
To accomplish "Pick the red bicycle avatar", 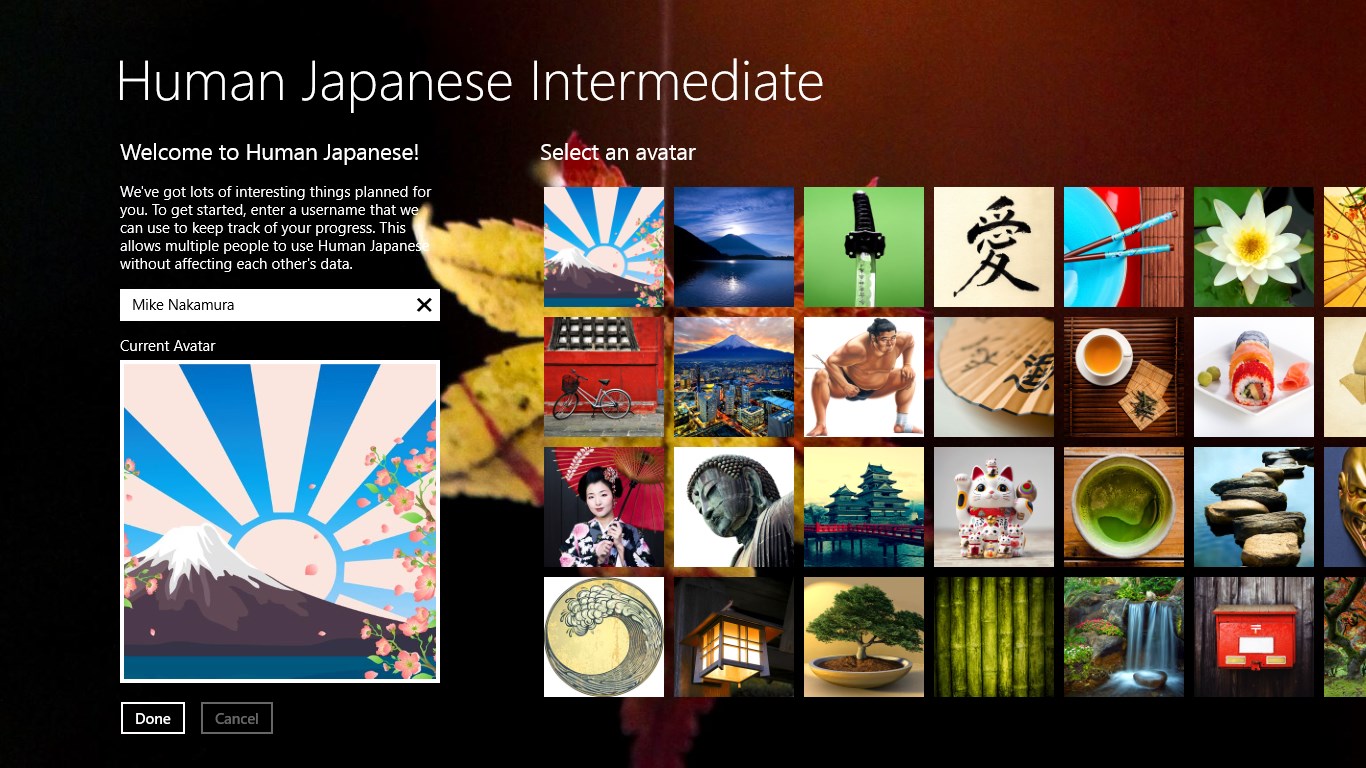I will [603, 377].
